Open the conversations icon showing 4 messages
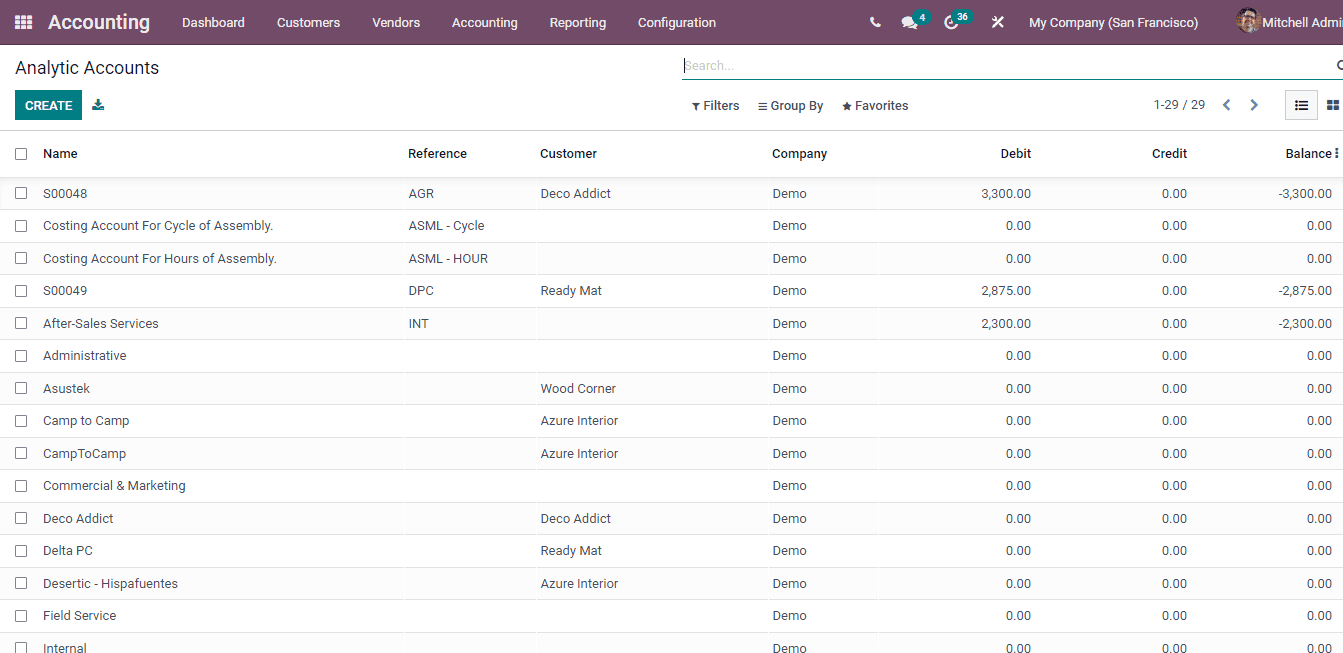The width and height of the screenshot is (1343, 653). (910, 22)
